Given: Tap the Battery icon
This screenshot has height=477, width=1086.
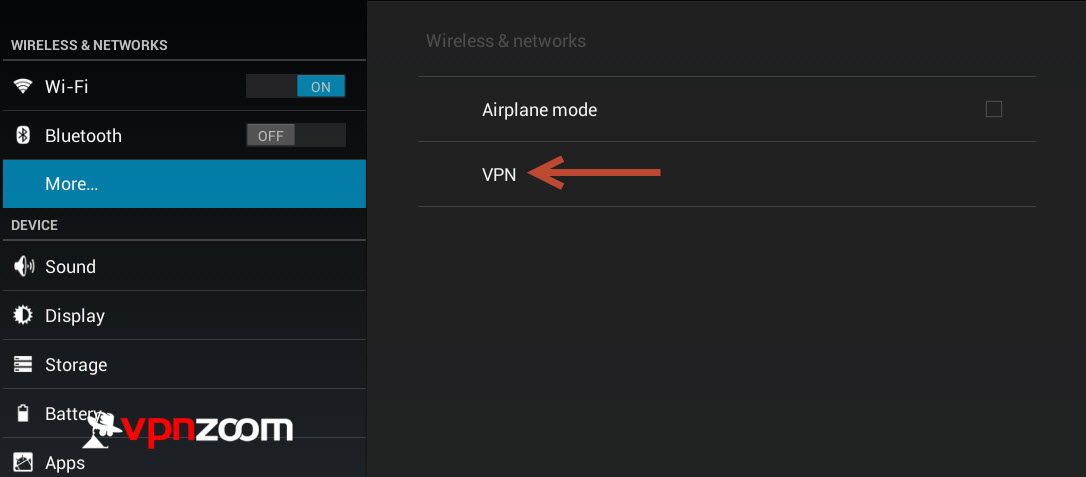Looking at the screenshot, I should 24,413.
